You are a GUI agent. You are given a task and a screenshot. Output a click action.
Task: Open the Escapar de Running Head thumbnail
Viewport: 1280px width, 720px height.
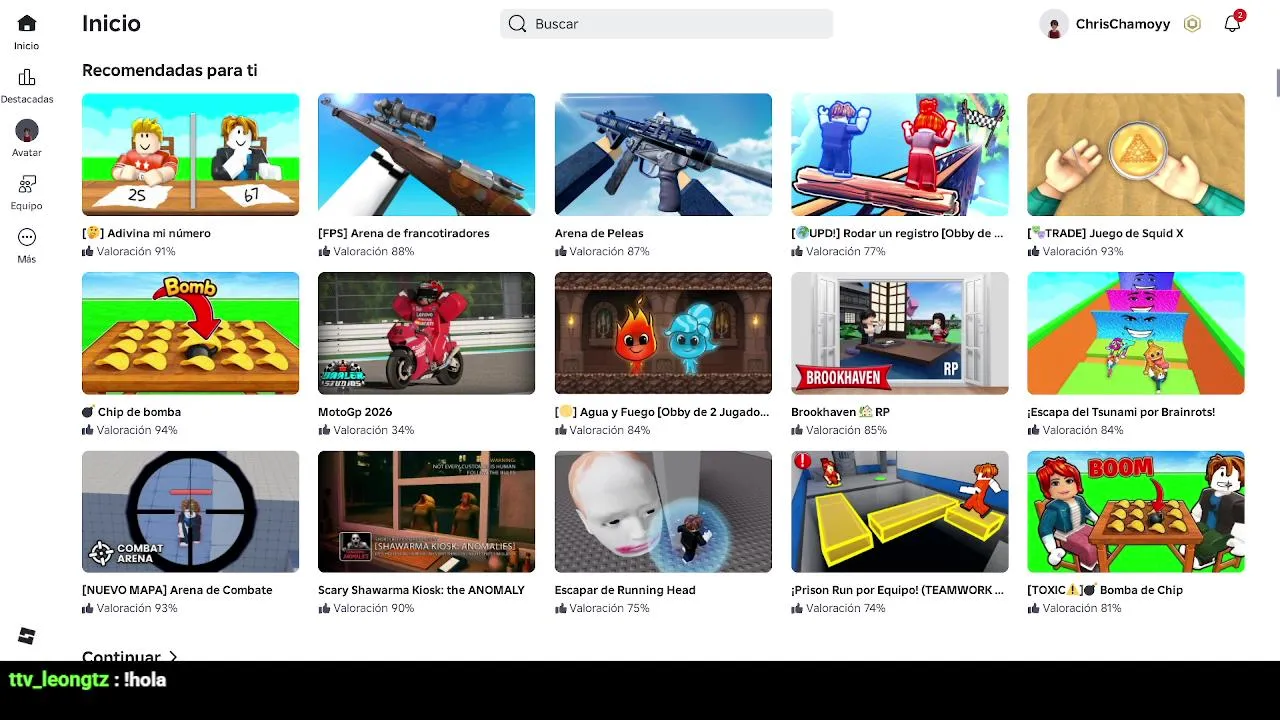click(x=663, y=512)
